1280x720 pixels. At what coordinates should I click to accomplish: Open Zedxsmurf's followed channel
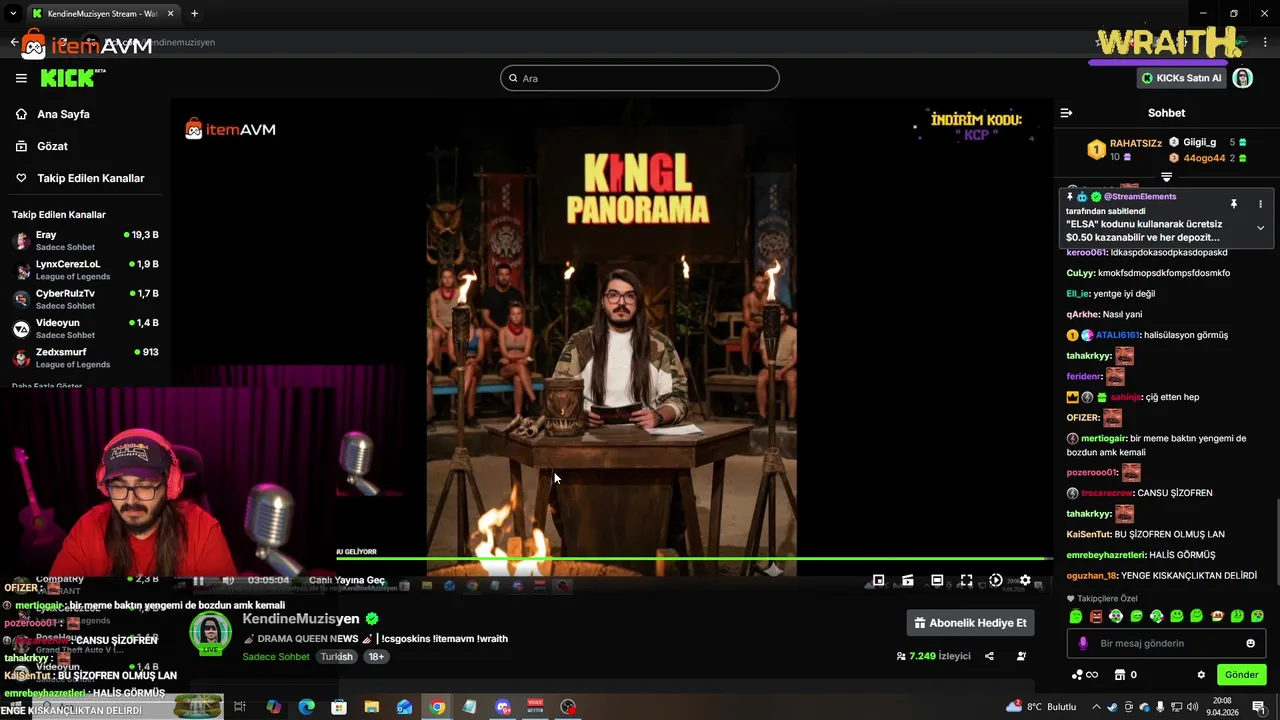coord(85,358)
